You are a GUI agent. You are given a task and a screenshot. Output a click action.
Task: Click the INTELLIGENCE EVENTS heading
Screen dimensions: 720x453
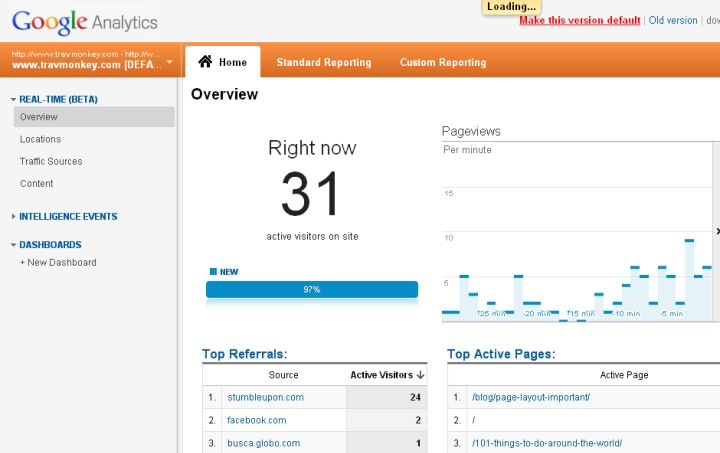(x=68, y=216)
